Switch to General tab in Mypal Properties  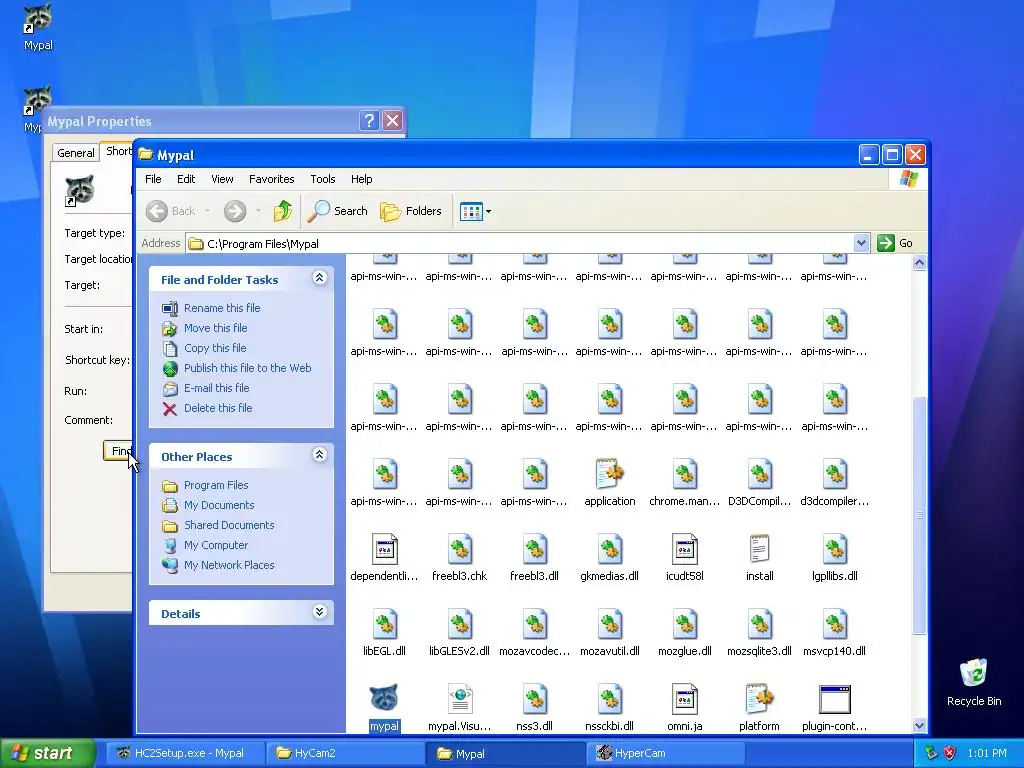click(x=76, y=153)
